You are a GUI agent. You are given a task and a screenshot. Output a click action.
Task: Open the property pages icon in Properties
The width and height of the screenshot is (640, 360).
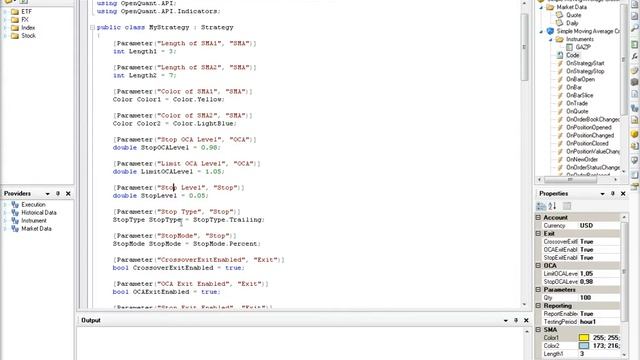tap(567, 207)
